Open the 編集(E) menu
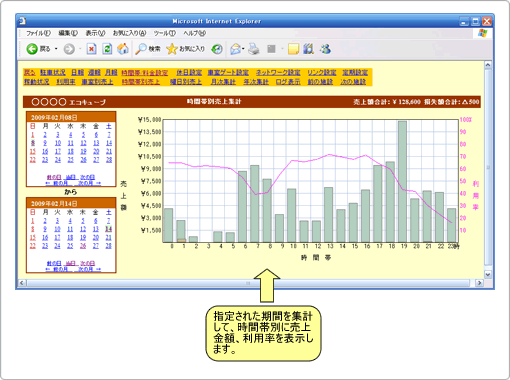This screenshot has height=380, width=510. [68, 33]
